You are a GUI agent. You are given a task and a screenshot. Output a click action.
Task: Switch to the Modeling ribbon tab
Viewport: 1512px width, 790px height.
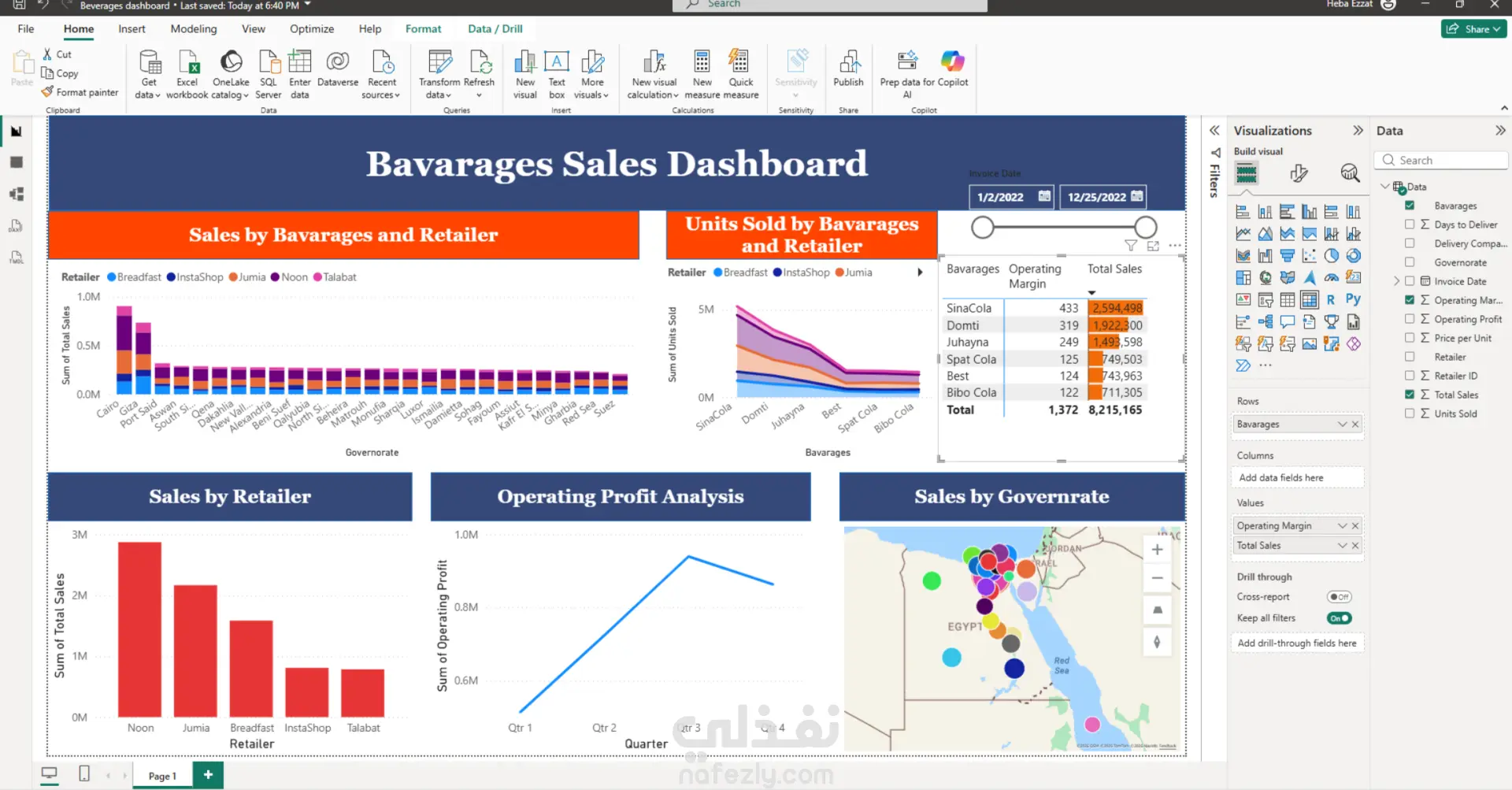click(x=194, y=29)
